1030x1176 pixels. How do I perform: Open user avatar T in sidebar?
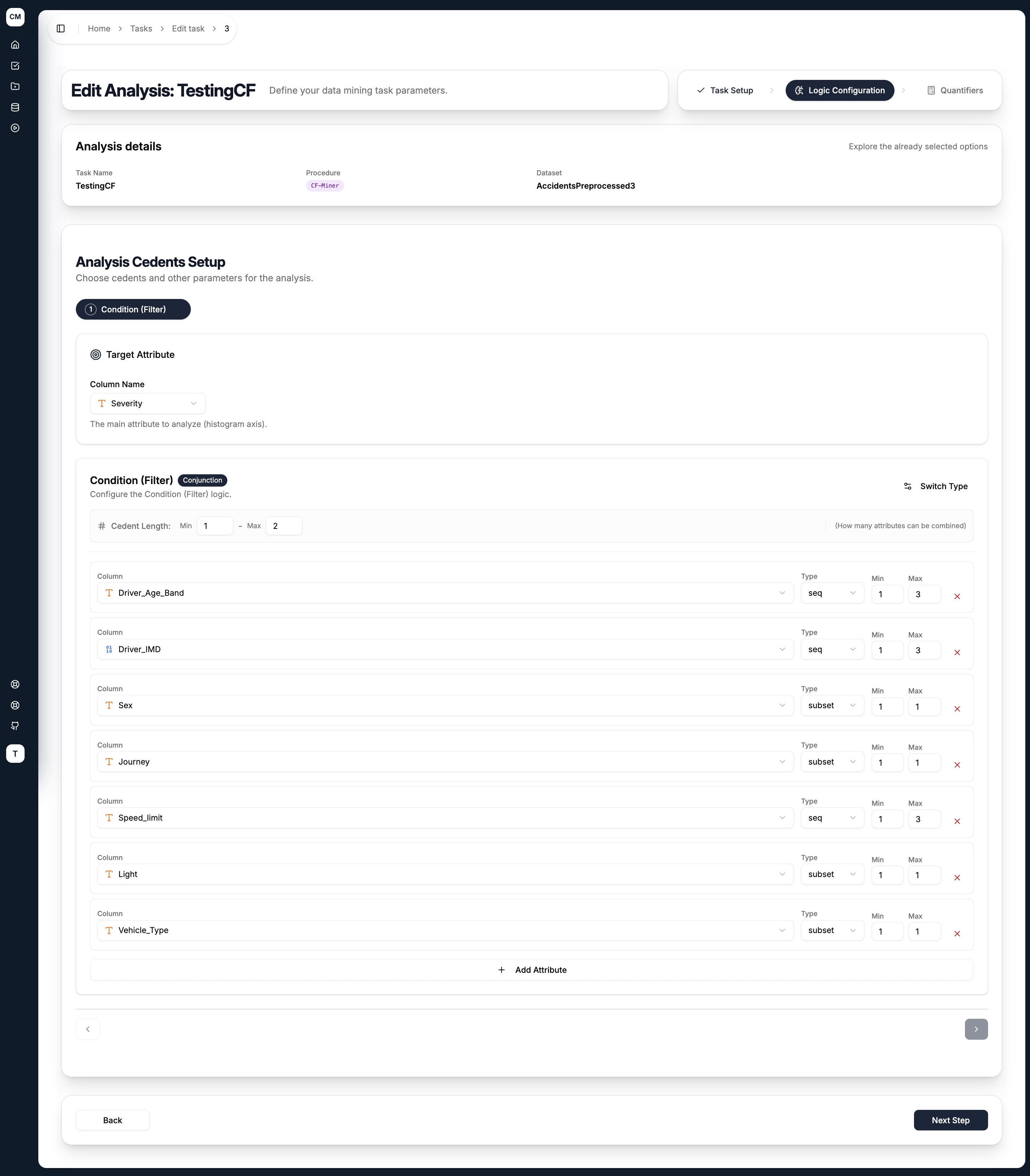pyautogui.click(x=15, y=753)
